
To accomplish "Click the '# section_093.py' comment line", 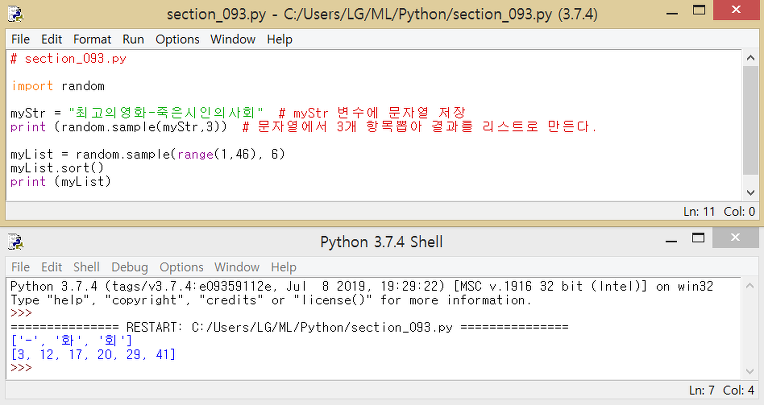I will point(69,58).
